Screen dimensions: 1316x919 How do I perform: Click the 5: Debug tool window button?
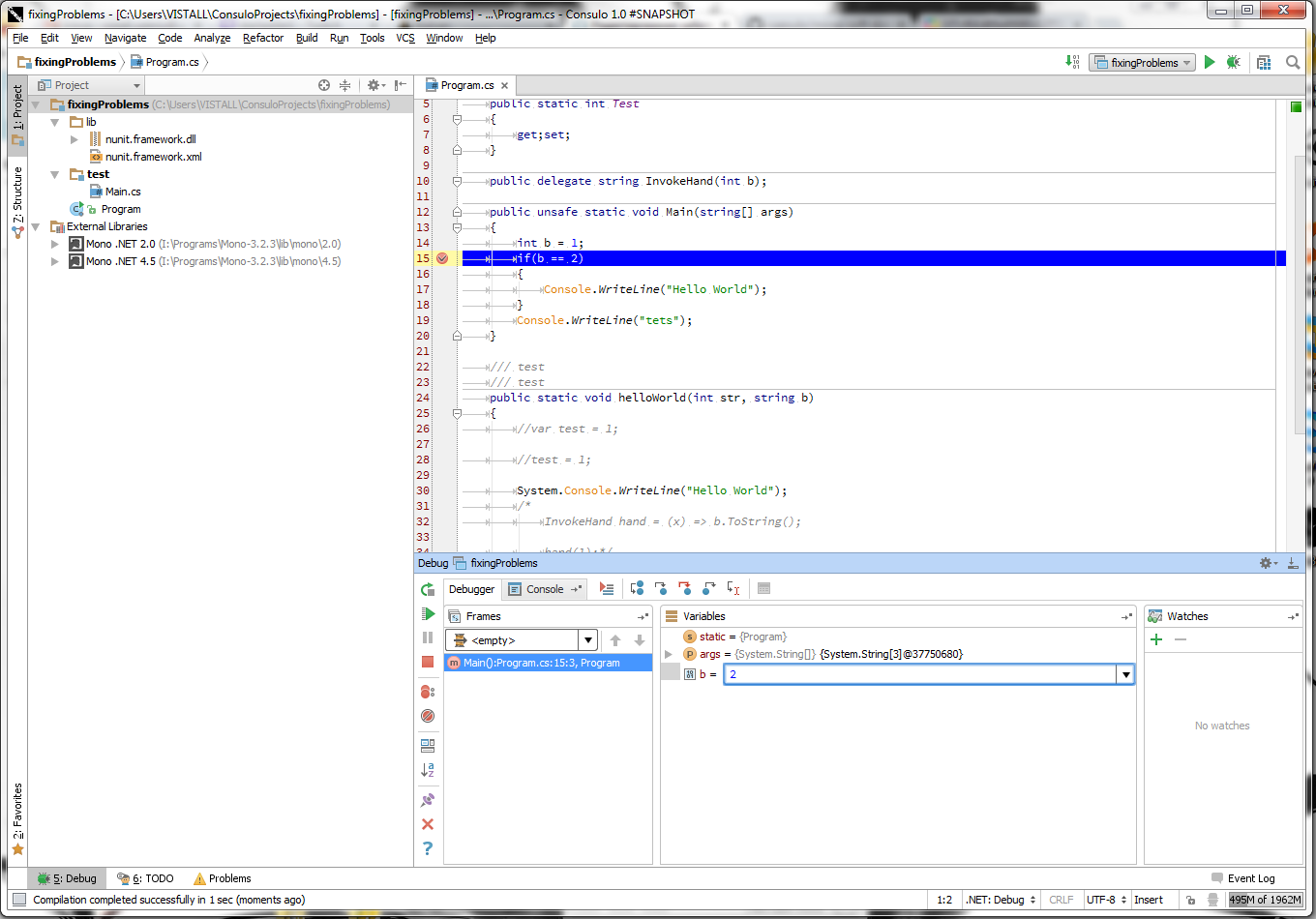pyautogui.click(x=68, y=878)
